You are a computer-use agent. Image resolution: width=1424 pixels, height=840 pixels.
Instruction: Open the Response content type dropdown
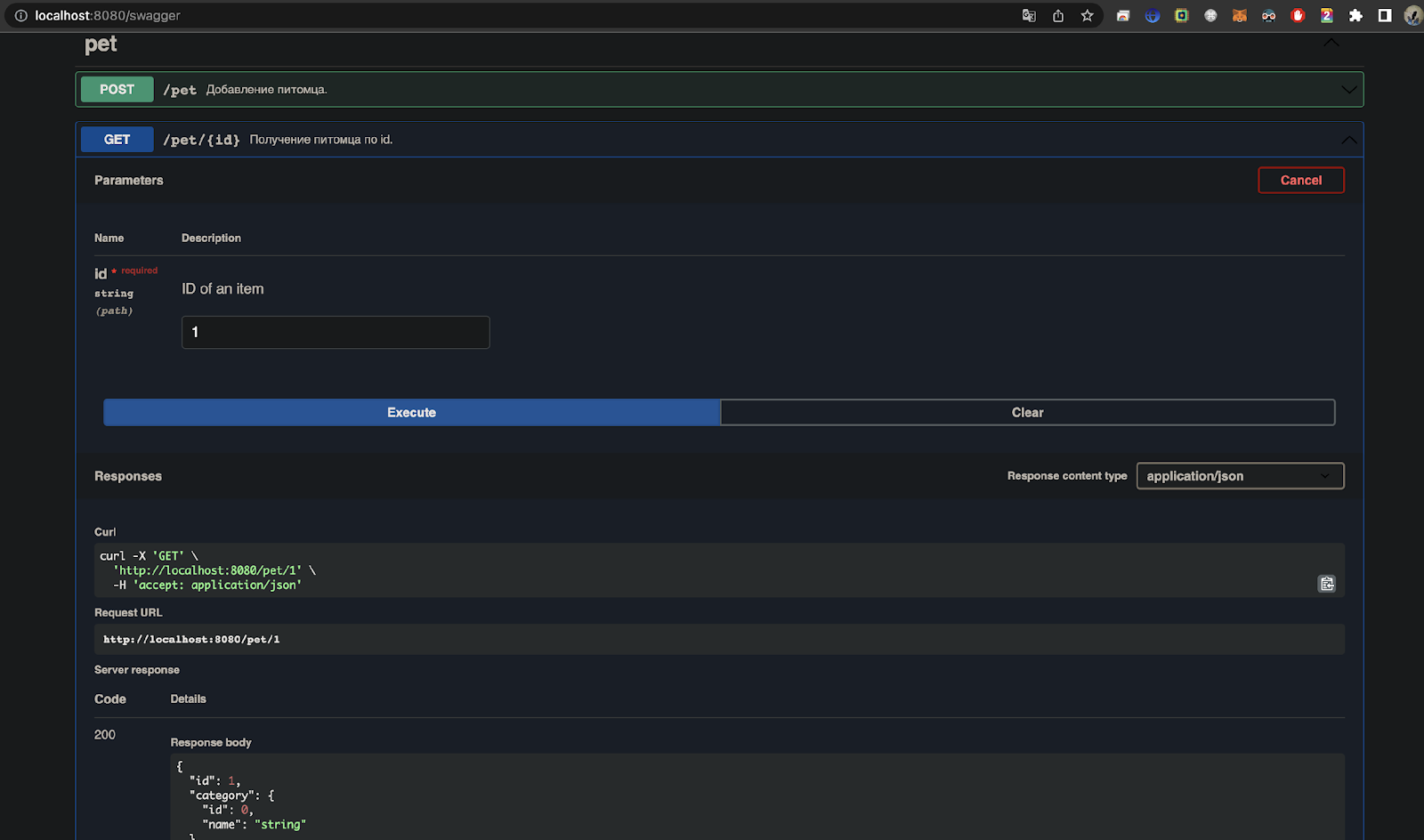[1240, 476]
